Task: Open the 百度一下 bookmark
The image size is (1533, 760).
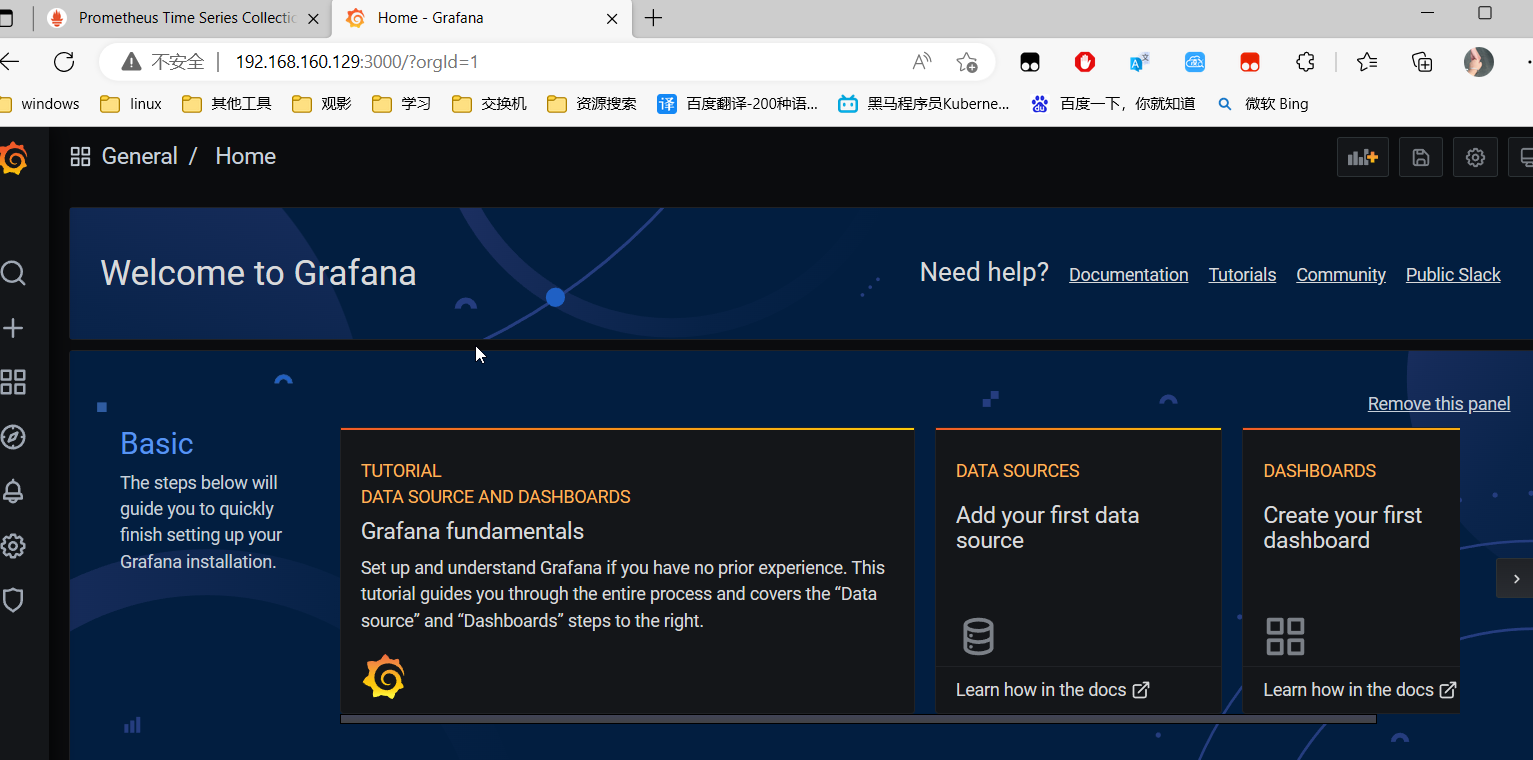Action: pyautogui.click(x=1113, y=104)
